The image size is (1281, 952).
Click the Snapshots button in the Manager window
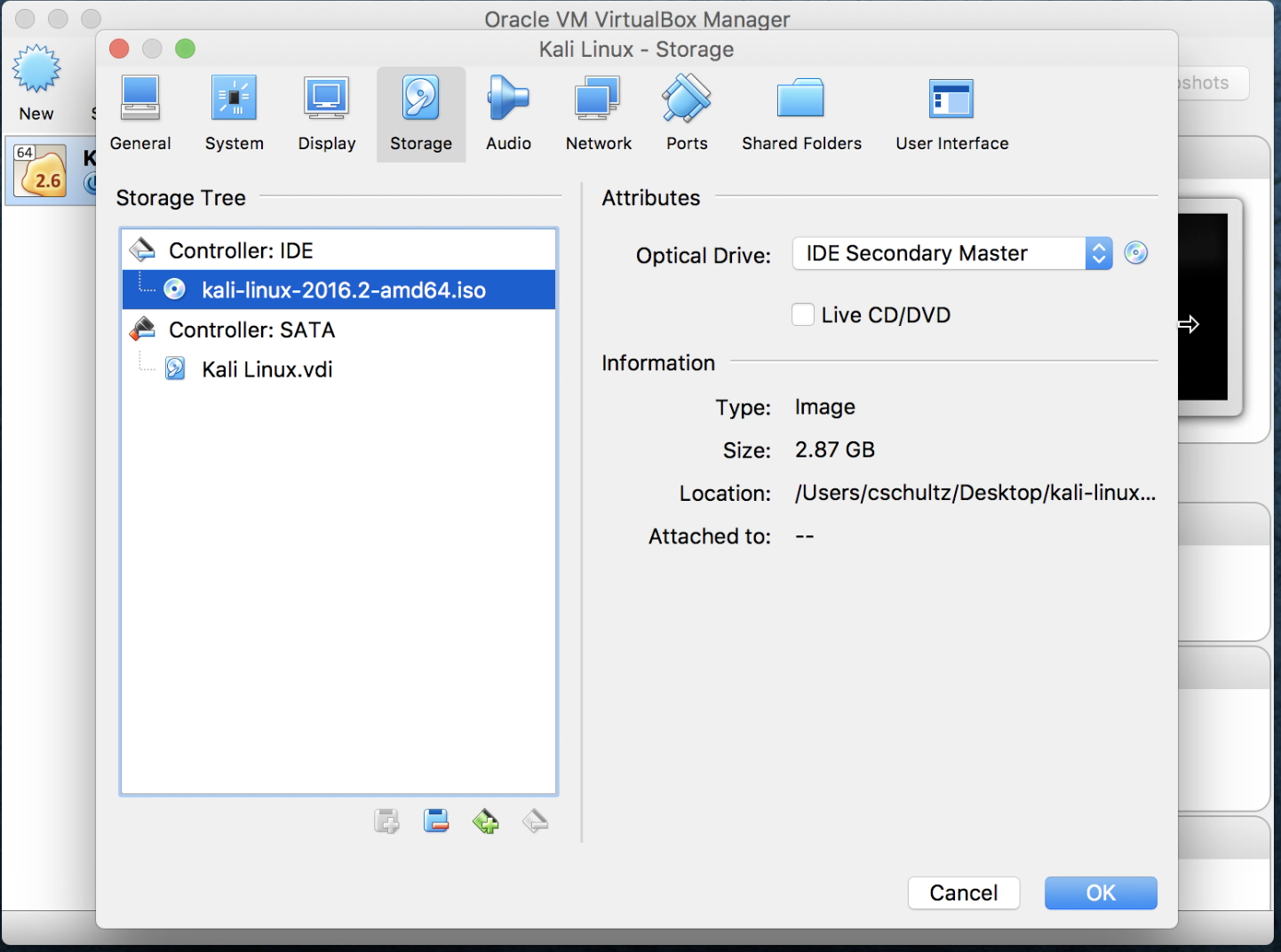[x=1213, y=83]
